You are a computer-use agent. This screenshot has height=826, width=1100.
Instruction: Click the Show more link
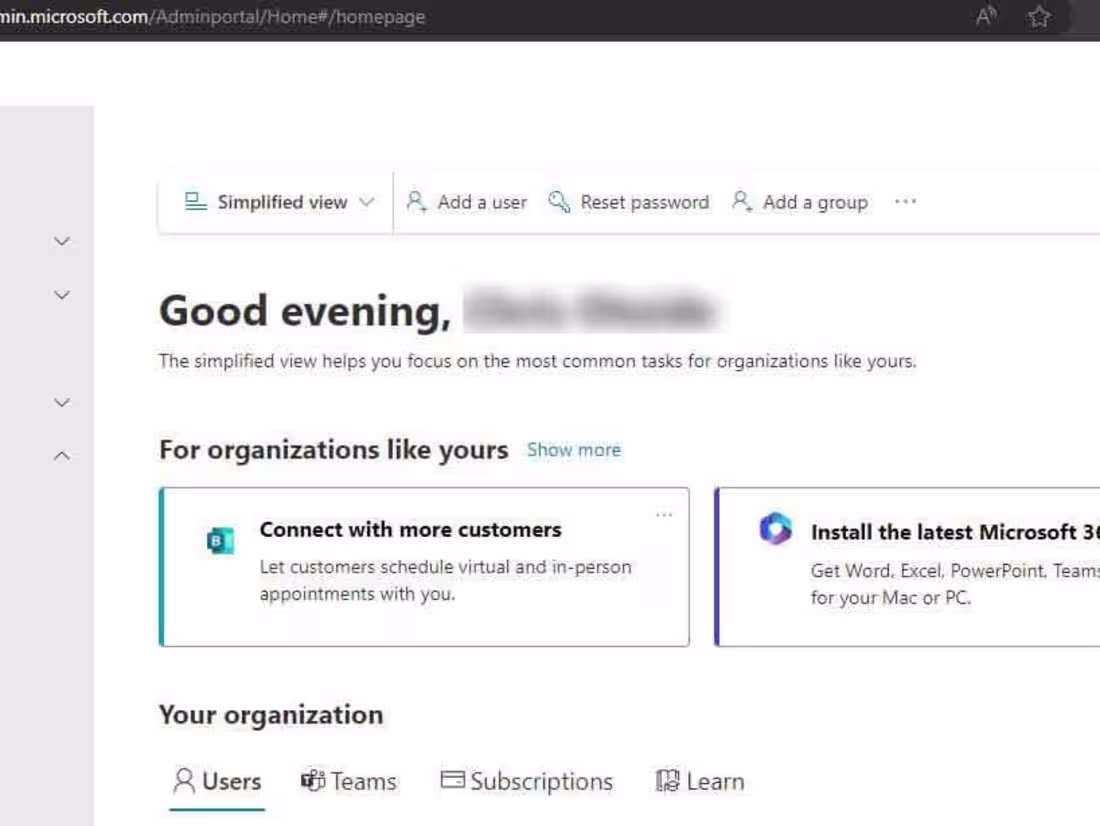[573, 449]
